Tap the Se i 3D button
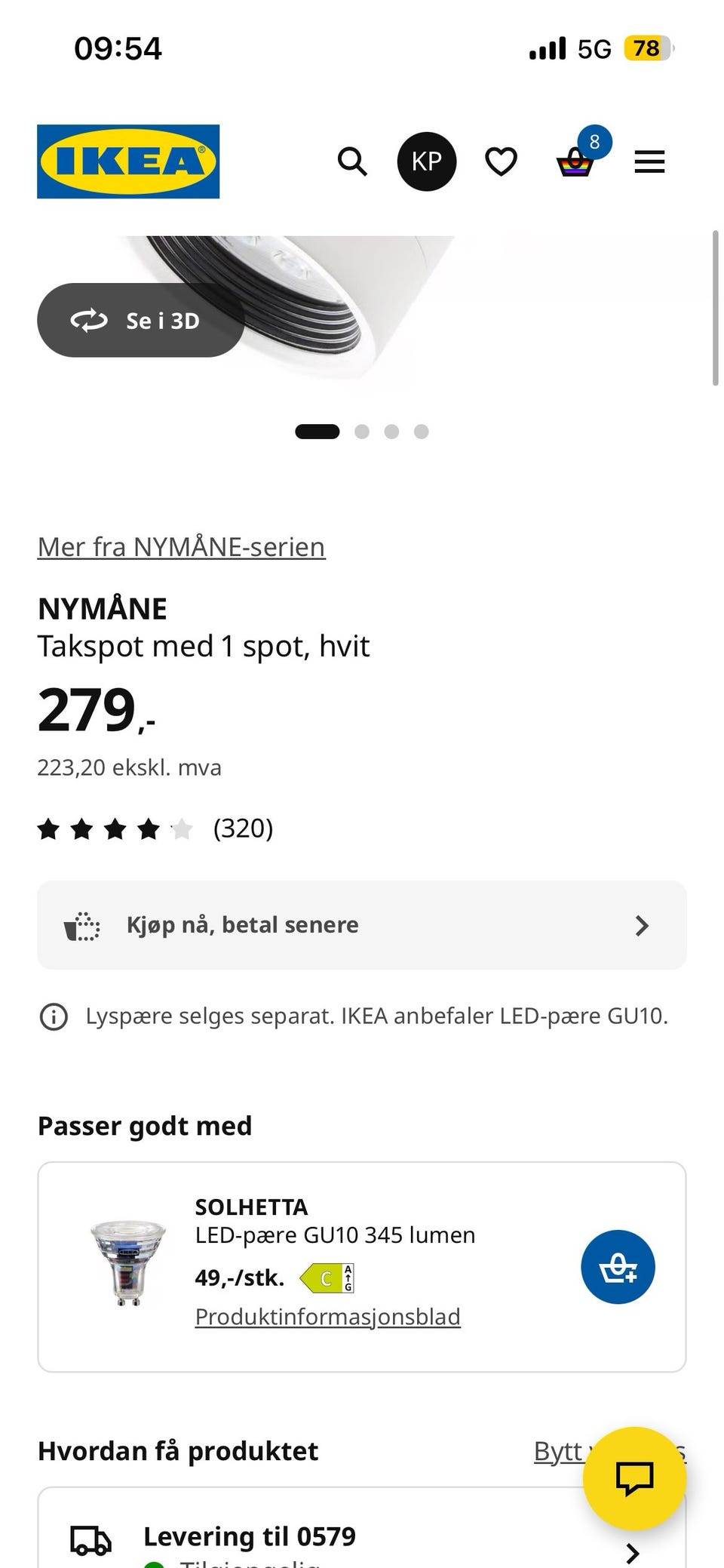Viewport: 724px width, 1568px height. pyautogui.click(x=140, y=321)
